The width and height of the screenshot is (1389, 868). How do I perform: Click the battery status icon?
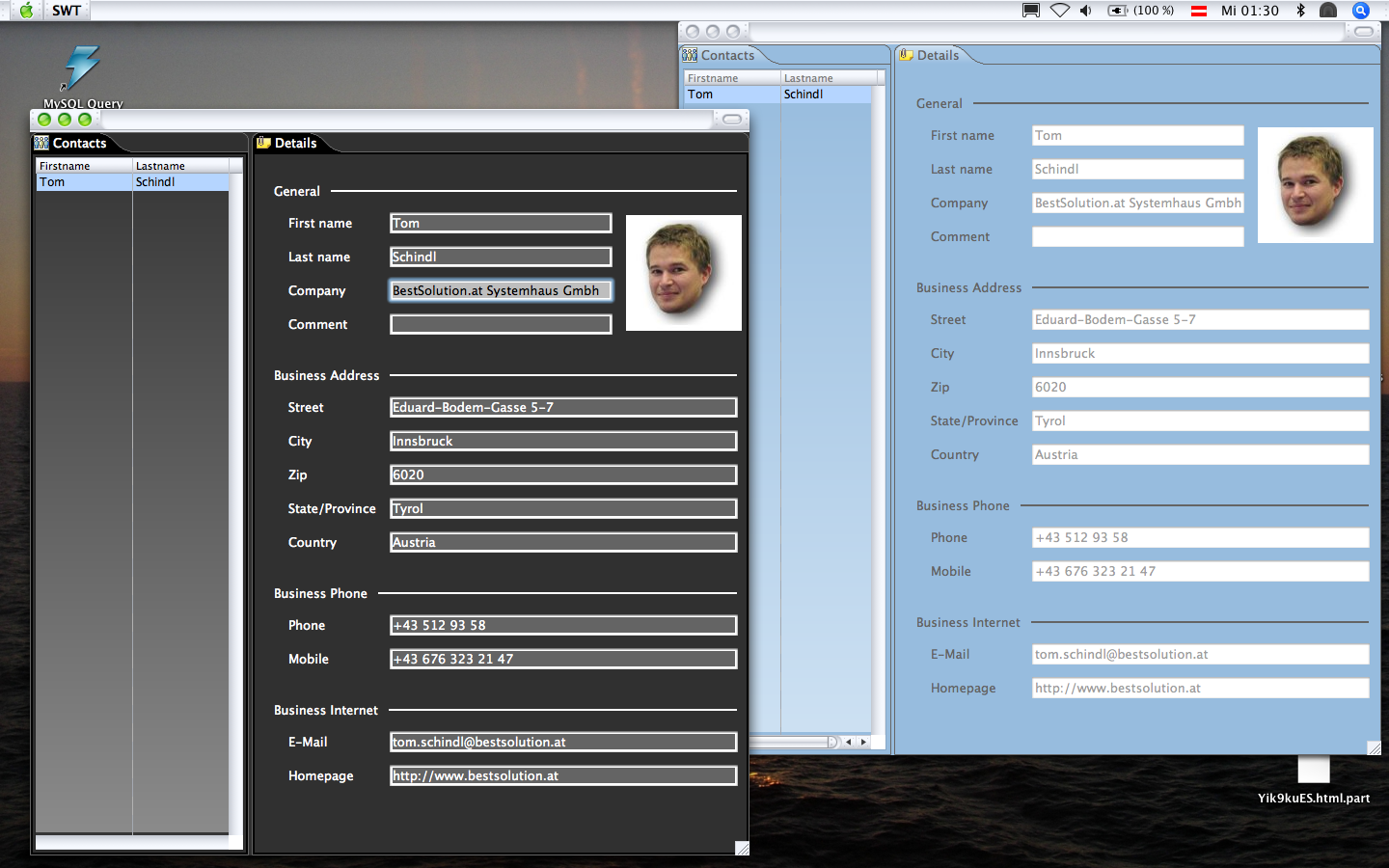click(1118, 11)
